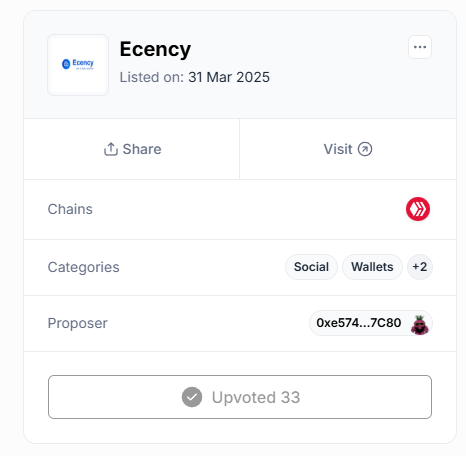Click the grey checkmark upvote icon
Image resolution: width=466 pixels, height=456 pixels.
coord(192,397)
